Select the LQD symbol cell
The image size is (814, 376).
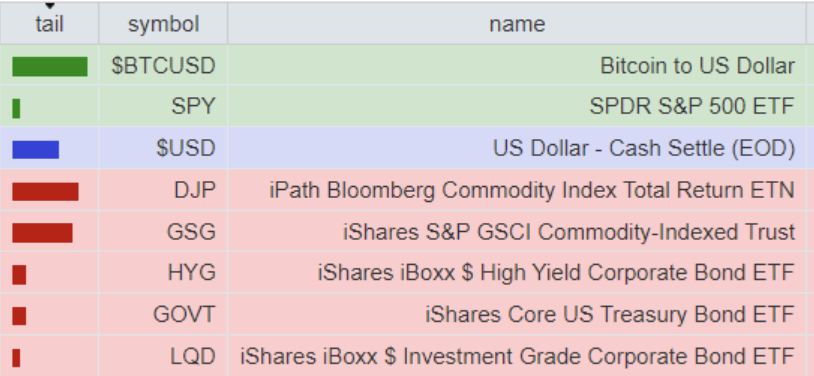163,356
